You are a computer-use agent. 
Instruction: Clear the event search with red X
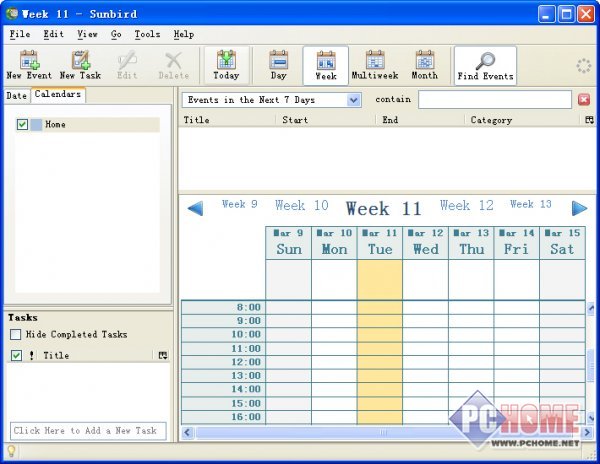tap(584, 100)
